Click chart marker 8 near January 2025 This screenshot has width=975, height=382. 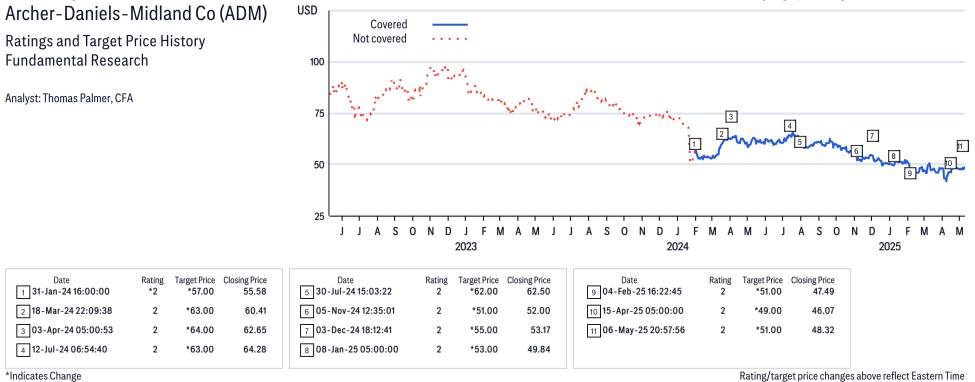pyautogui.click(x=894, y=156)
